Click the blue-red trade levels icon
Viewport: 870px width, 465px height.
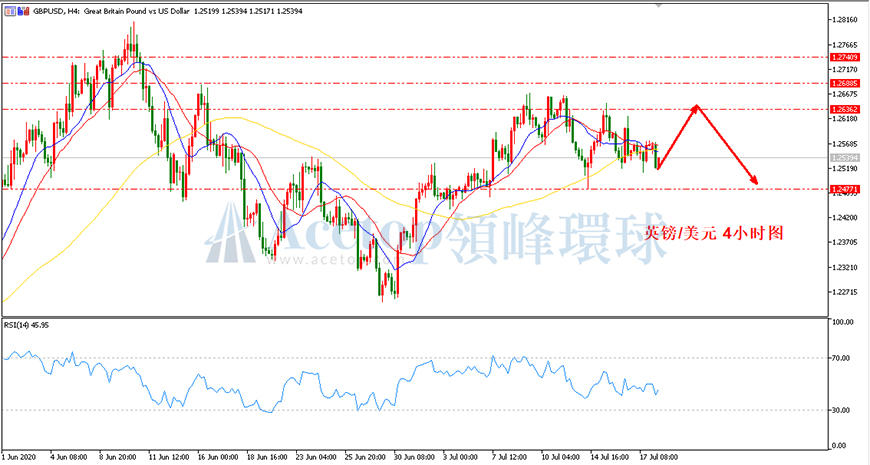[23, 11]
